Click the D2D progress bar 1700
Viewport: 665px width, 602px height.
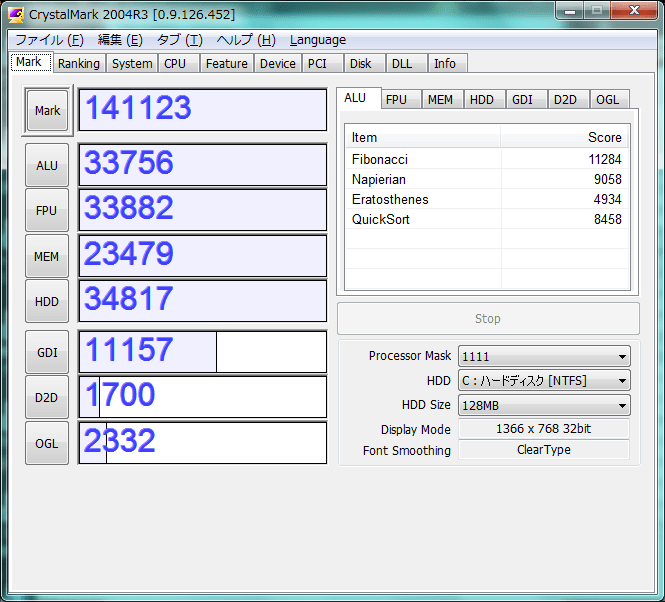coord(203,397)
